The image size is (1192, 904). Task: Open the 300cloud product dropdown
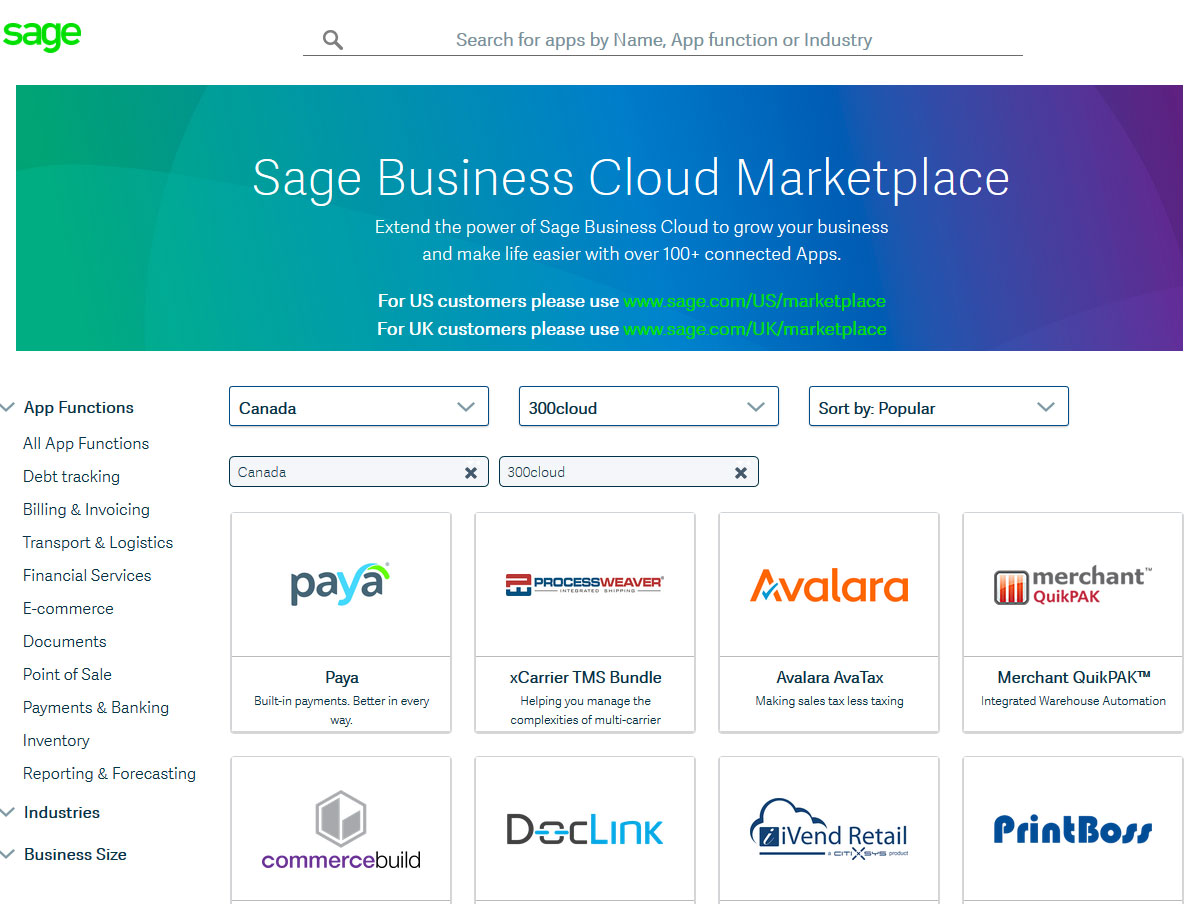click(648, 407)
